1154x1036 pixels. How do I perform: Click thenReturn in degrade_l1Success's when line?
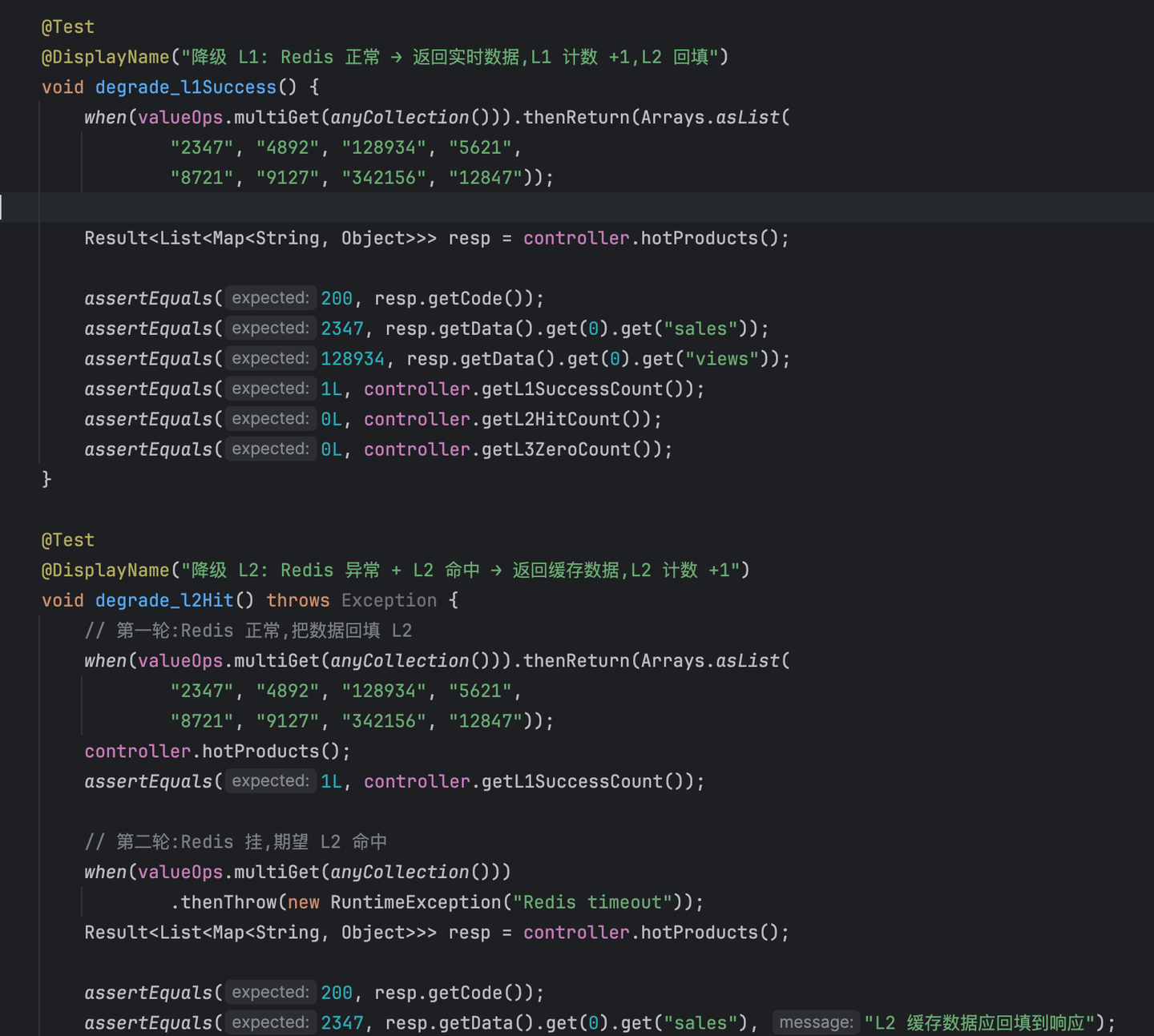pos(577,118)
